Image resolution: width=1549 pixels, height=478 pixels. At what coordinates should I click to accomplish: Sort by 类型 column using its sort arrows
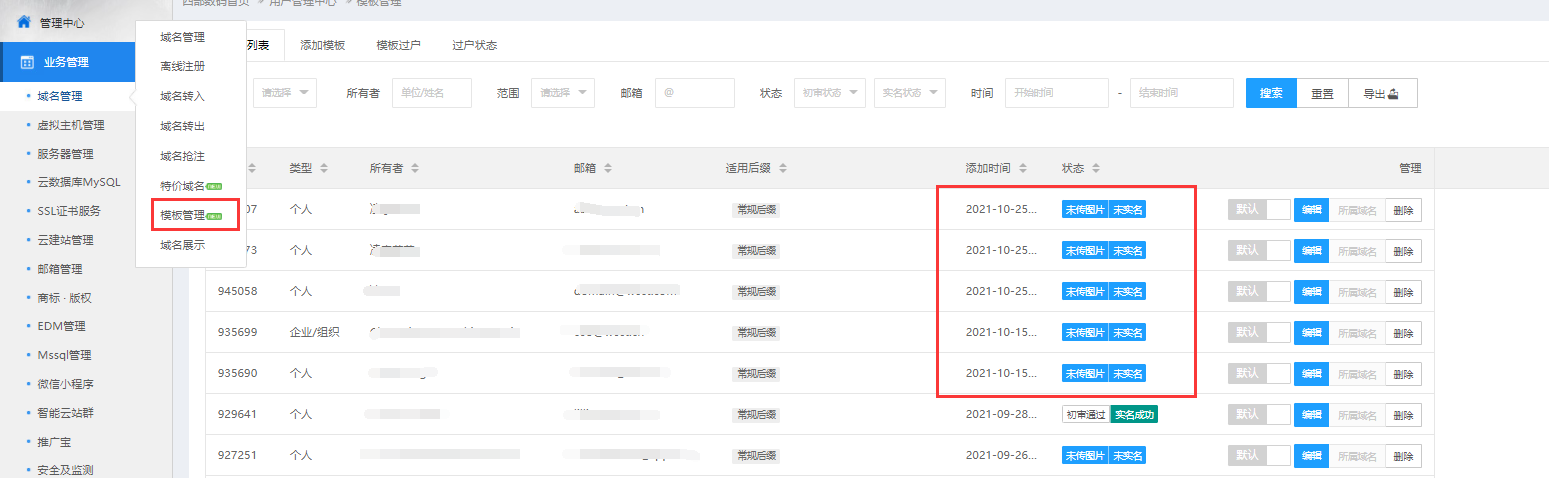point(324,168)
